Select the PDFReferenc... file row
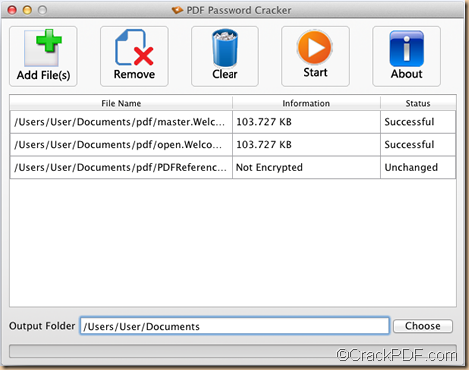The height and width of the screenshot is (370, 469). coord(233,167)
